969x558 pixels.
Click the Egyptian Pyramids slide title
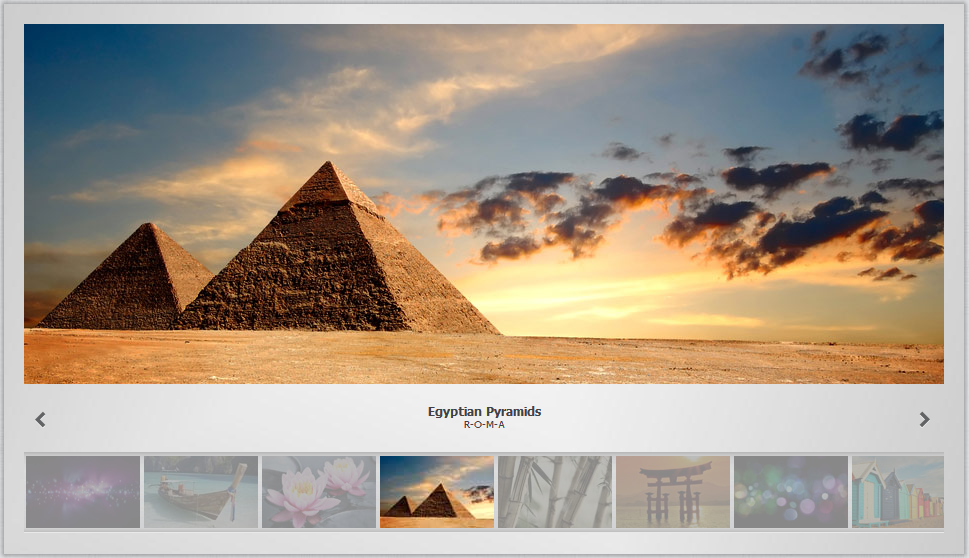click(484, 412)
